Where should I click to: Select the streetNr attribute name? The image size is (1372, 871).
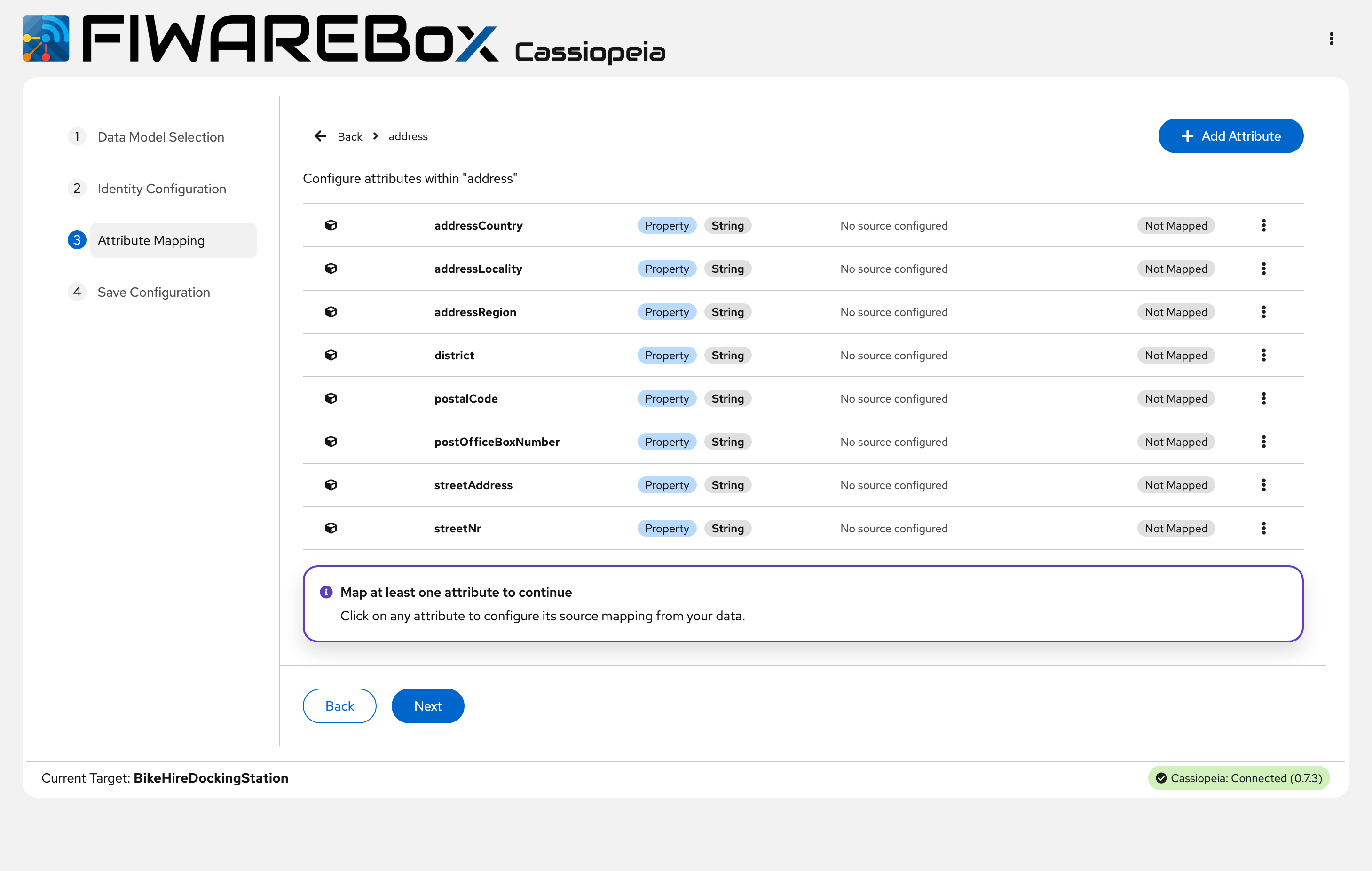(457, 529)
